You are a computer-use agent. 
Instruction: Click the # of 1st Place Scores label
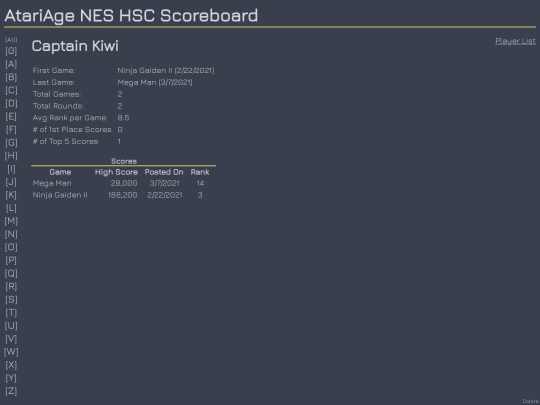click(x=72, y=129)
